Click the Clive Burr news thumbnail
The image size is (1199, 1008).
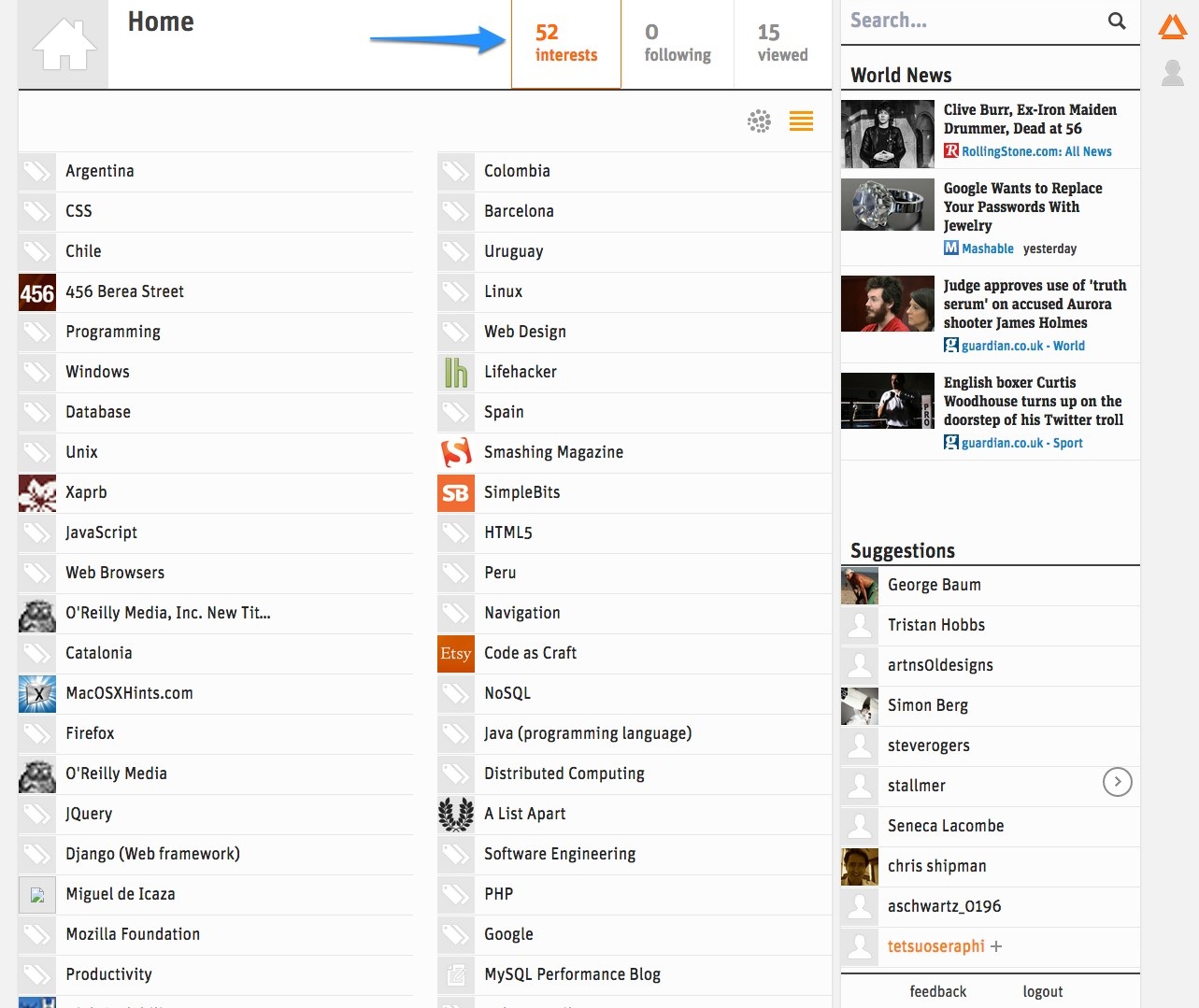[x=888, y=135]
